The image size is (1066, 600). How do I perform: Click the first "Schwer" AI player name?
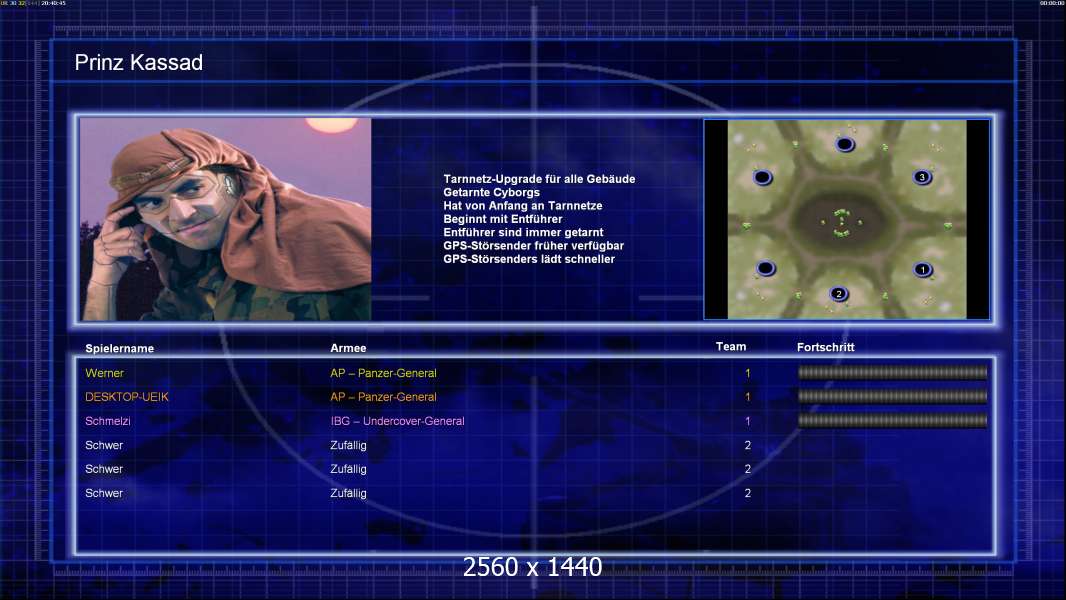[104, 445]
